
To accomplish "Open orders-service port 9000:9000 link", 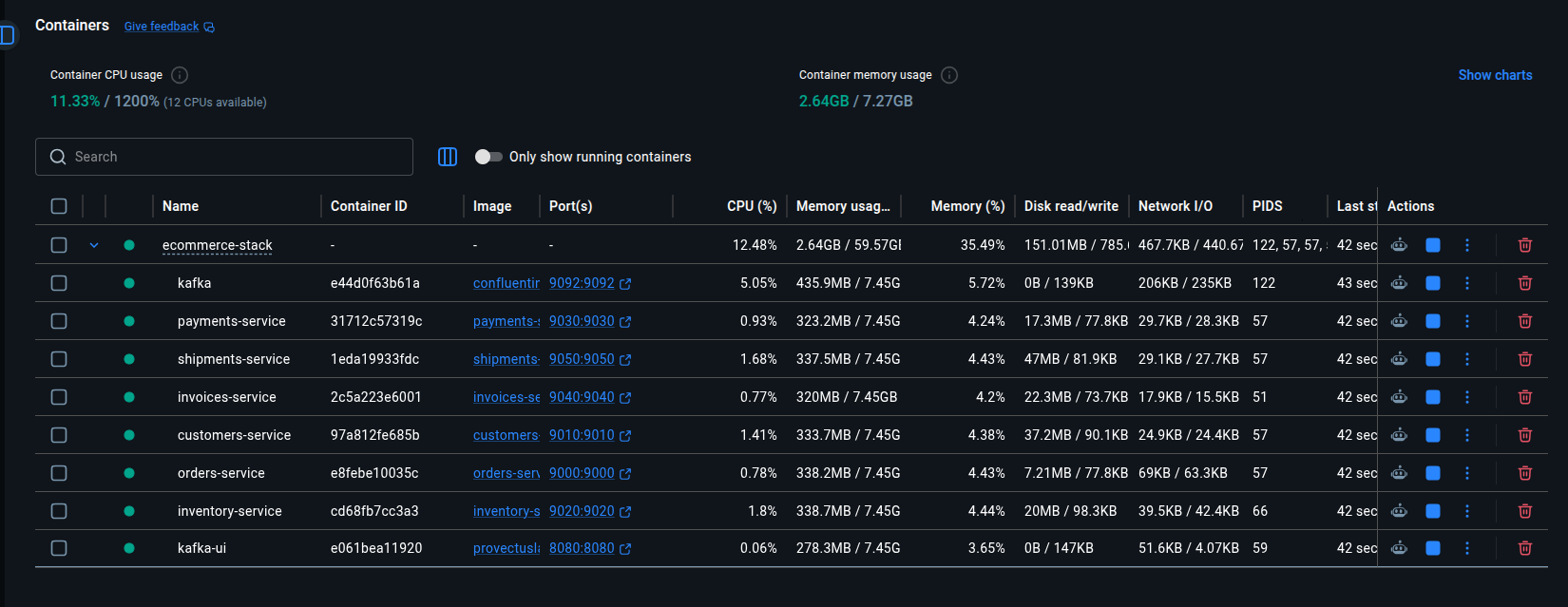I will (x=590, y=473).
